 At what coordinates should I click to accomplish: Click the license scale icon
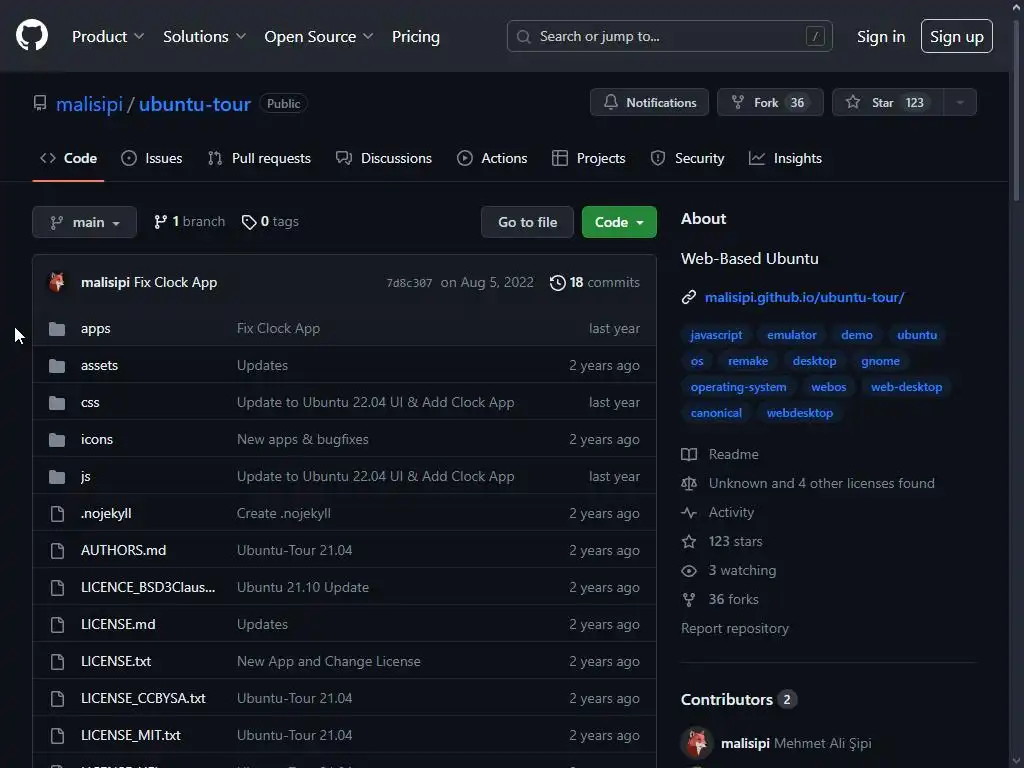tap(689, 483)
